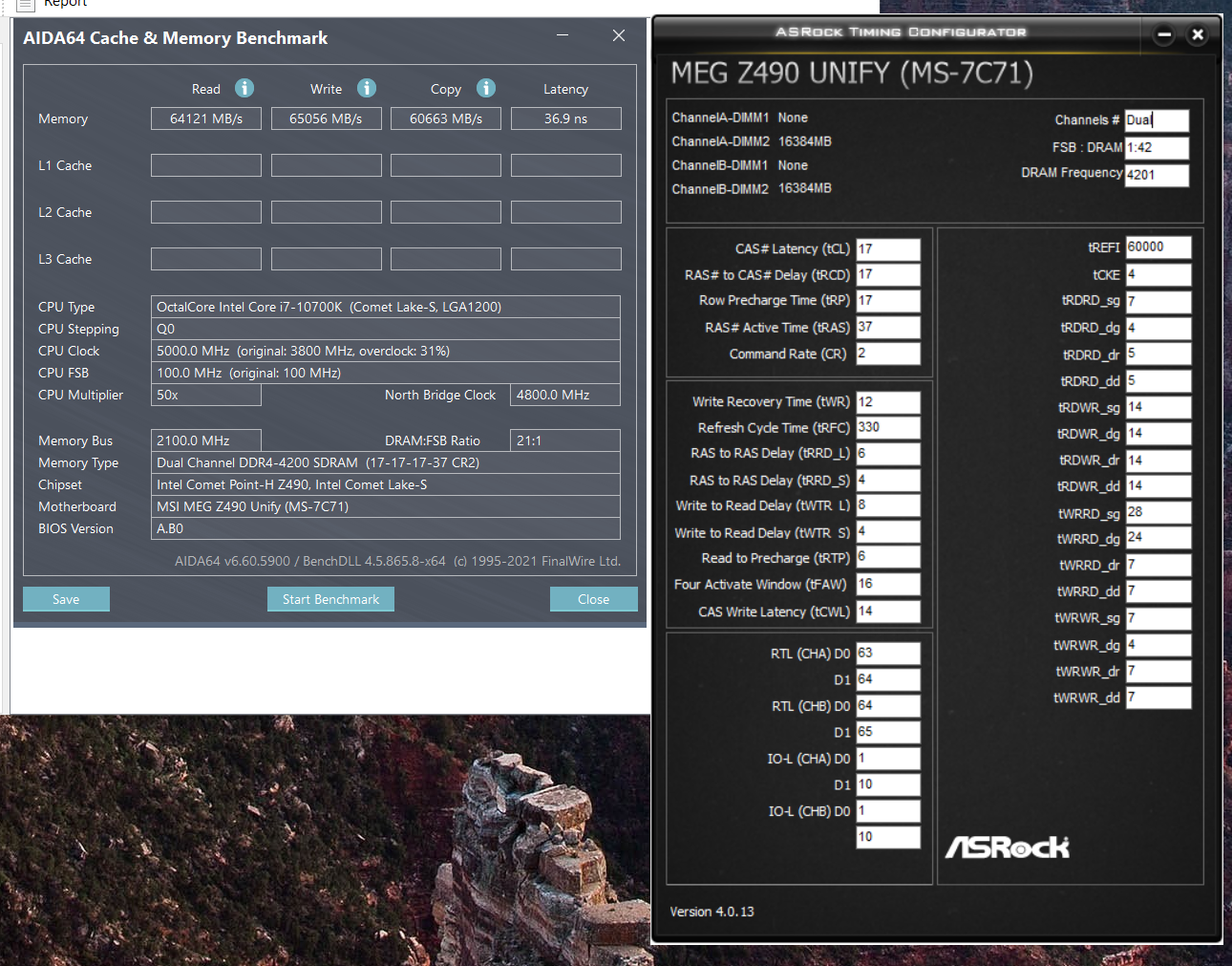Minimize the AIDA64 benchmark window

pyautogui.click(x=563, y=35)
